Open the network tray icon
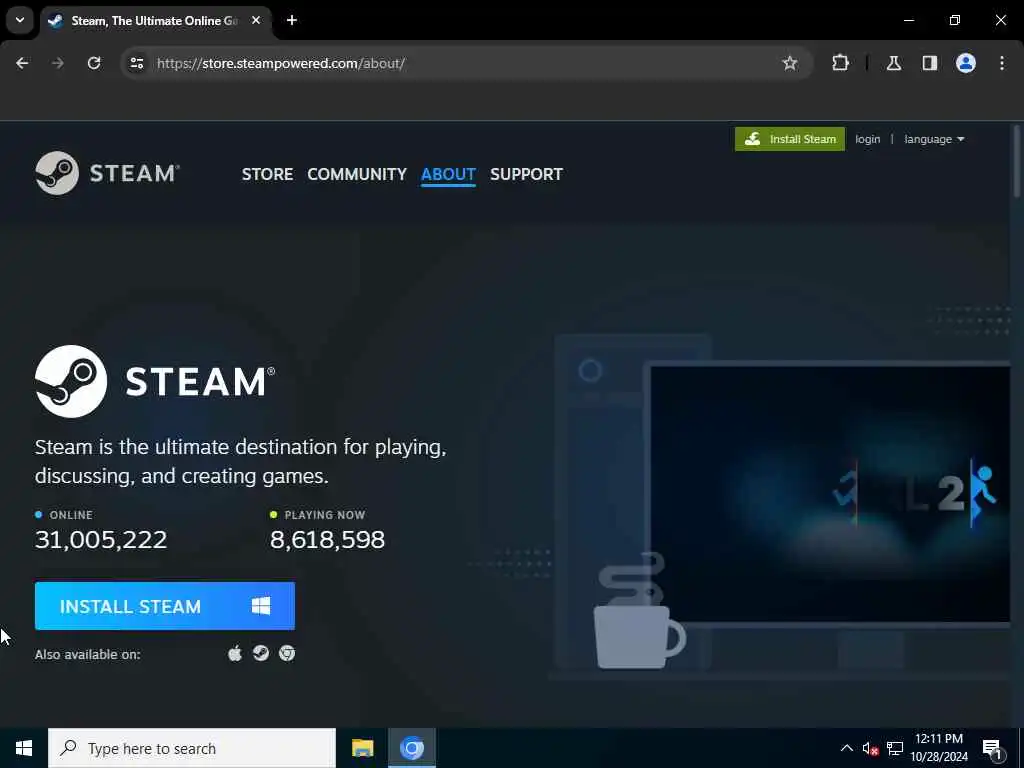Screen dimensions: 1024x768 point(895,748)
